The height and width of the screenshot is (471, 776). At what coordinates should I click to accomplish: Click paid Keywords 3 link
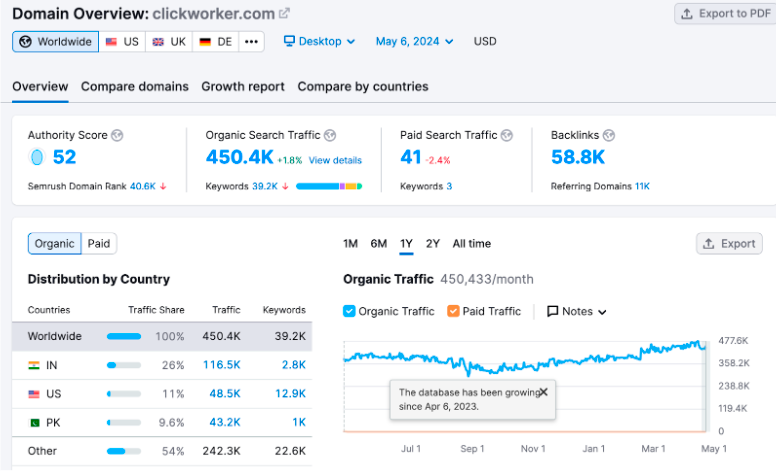click(449, 187)
